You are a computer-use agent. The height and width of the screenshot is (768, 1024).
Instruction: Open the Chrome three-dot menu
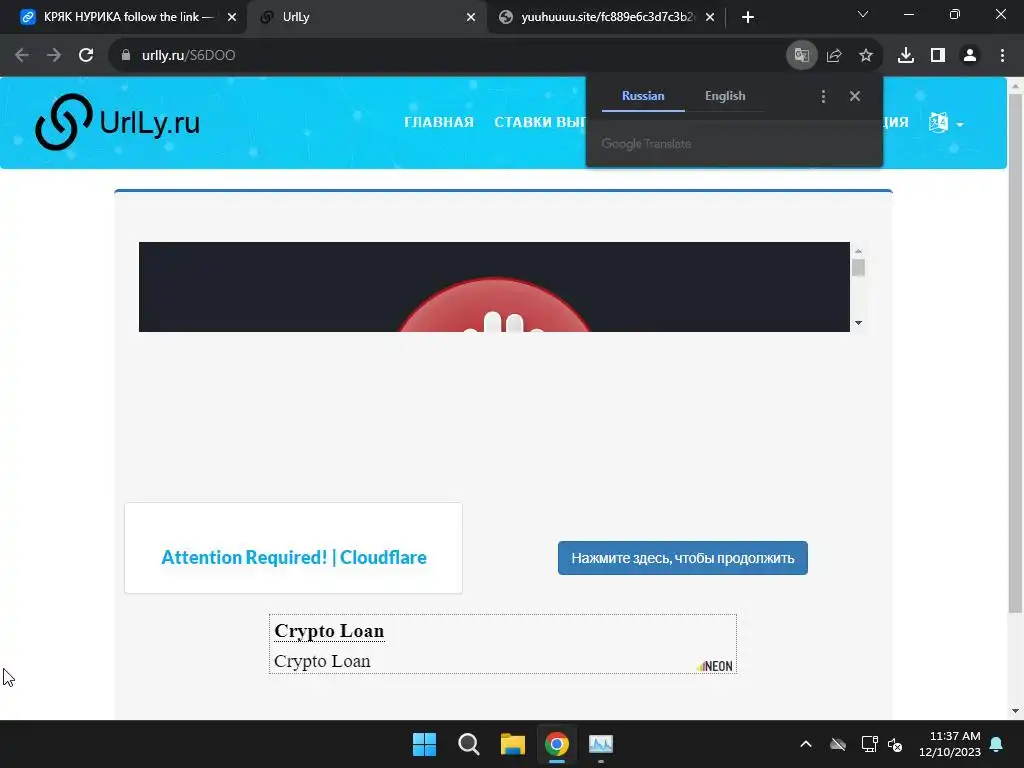point(1002,56)
